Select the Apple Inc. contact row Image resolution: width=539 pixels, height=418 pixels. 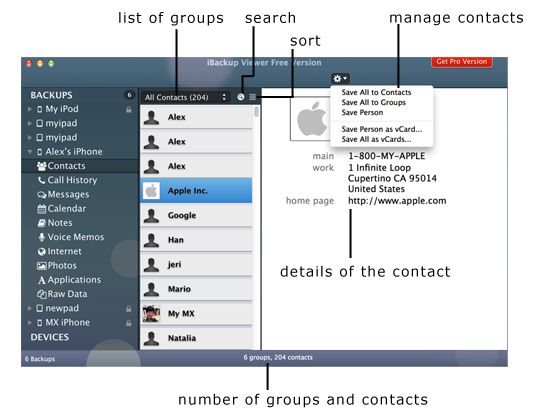tap(196, 190)
